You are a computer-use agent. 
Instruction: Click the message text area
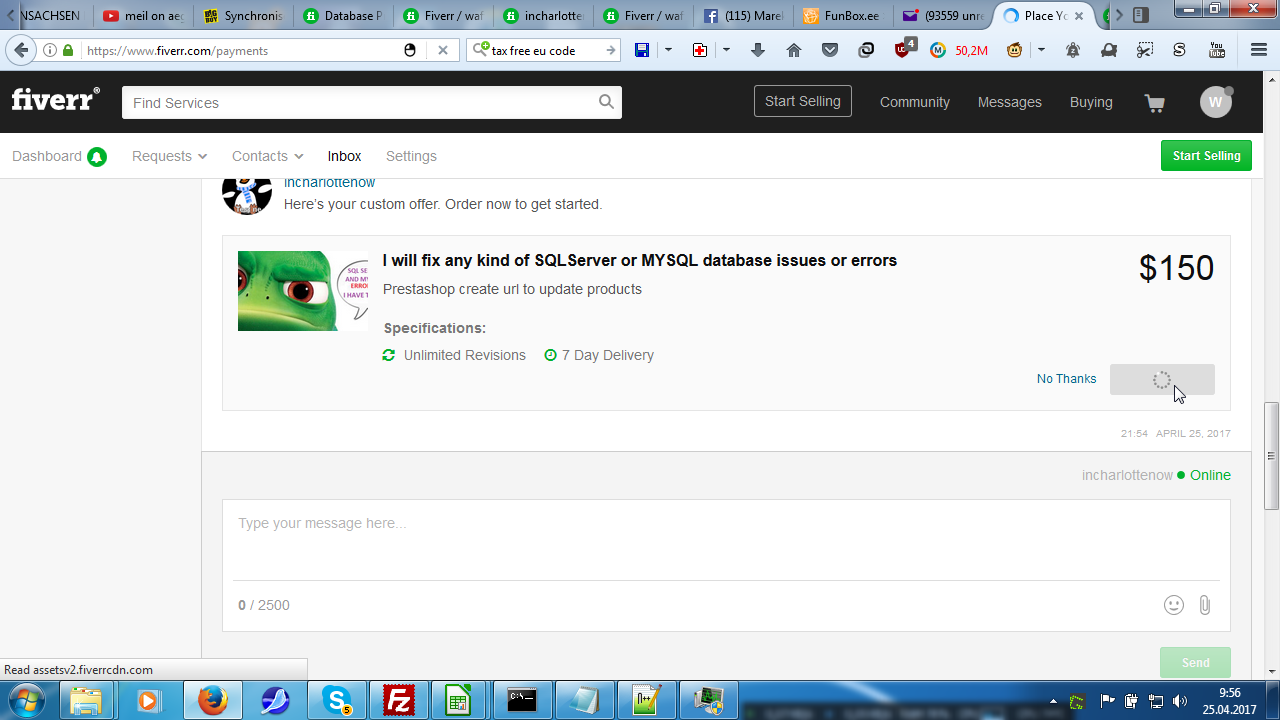coord(726,540)
